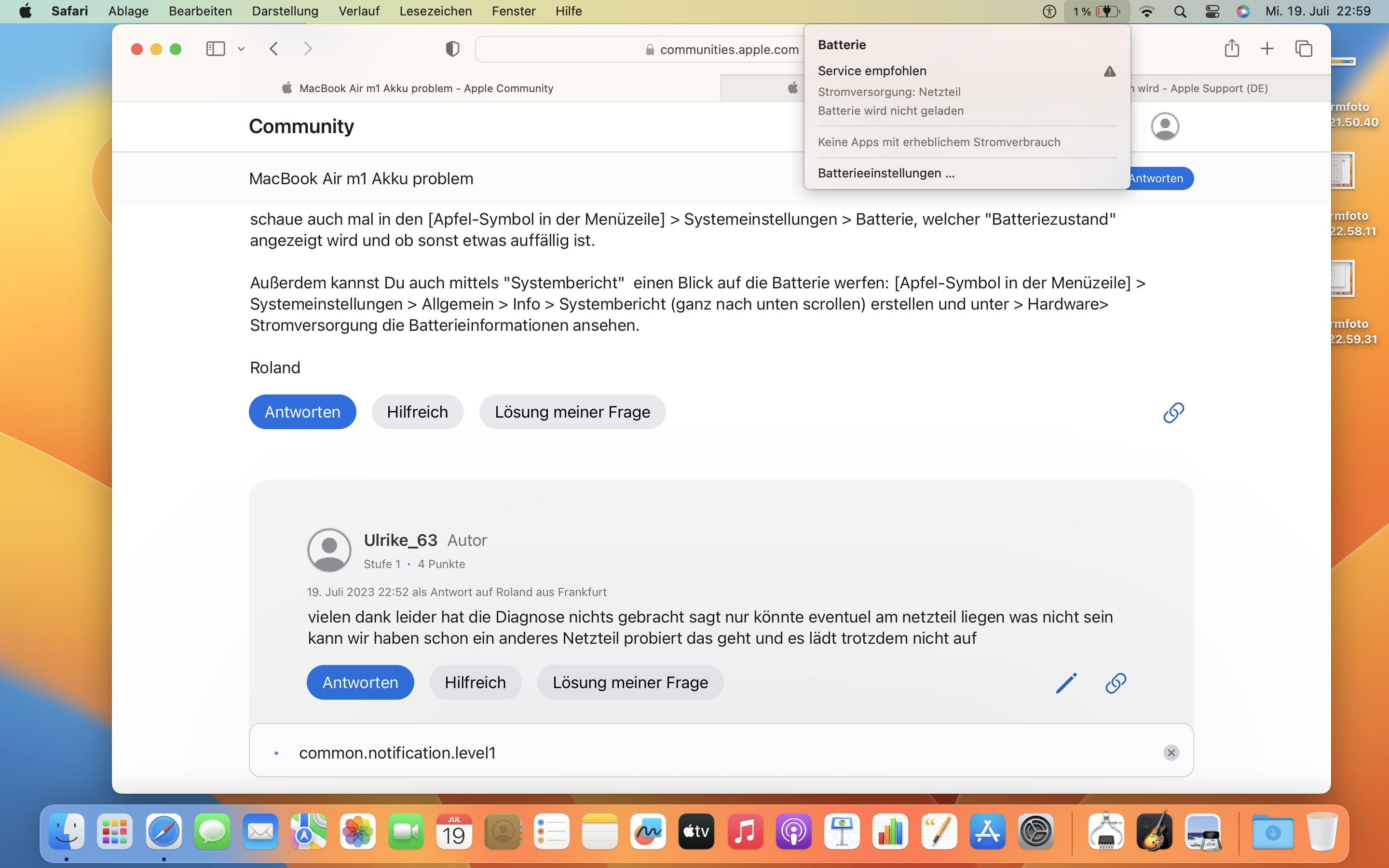
Task: Click the Share icon in Safari toolbar
Action: (1232, 49)
